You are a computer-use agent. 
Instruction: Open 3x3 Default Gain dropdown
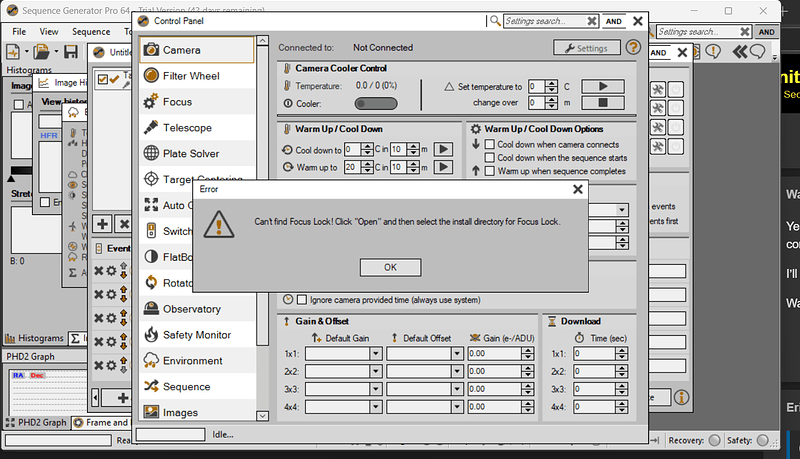point(376,389)
